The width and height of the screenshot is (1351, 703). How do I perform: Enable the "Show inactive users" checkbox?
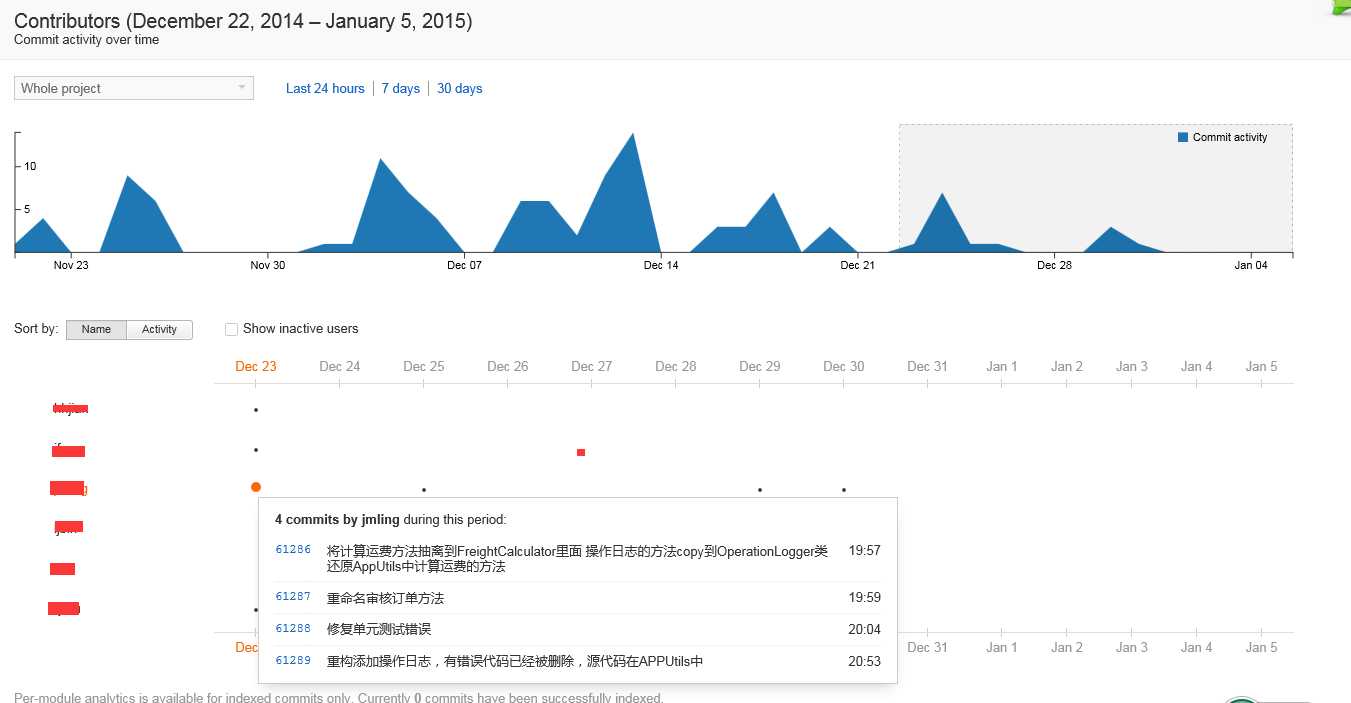click(231, 329)
